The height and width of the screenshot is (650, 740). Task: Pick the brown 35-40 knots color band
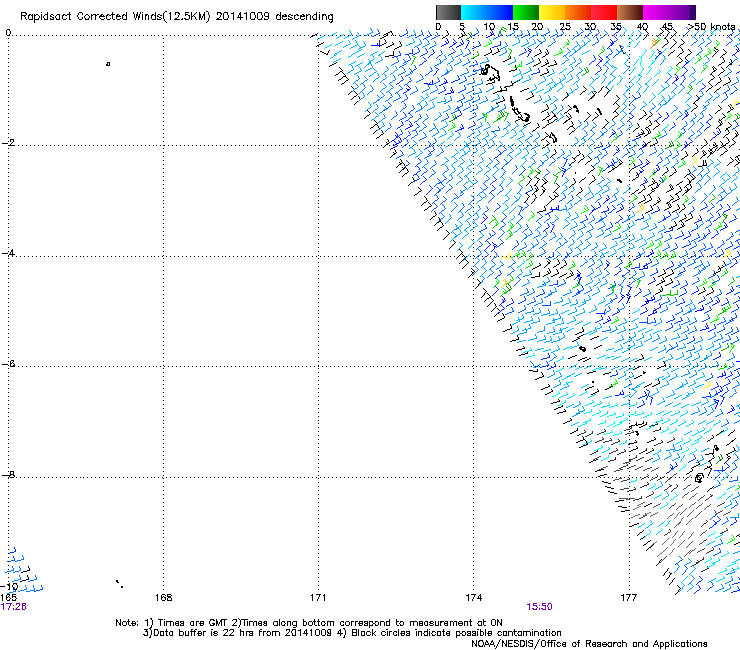[x=630, y=12]
